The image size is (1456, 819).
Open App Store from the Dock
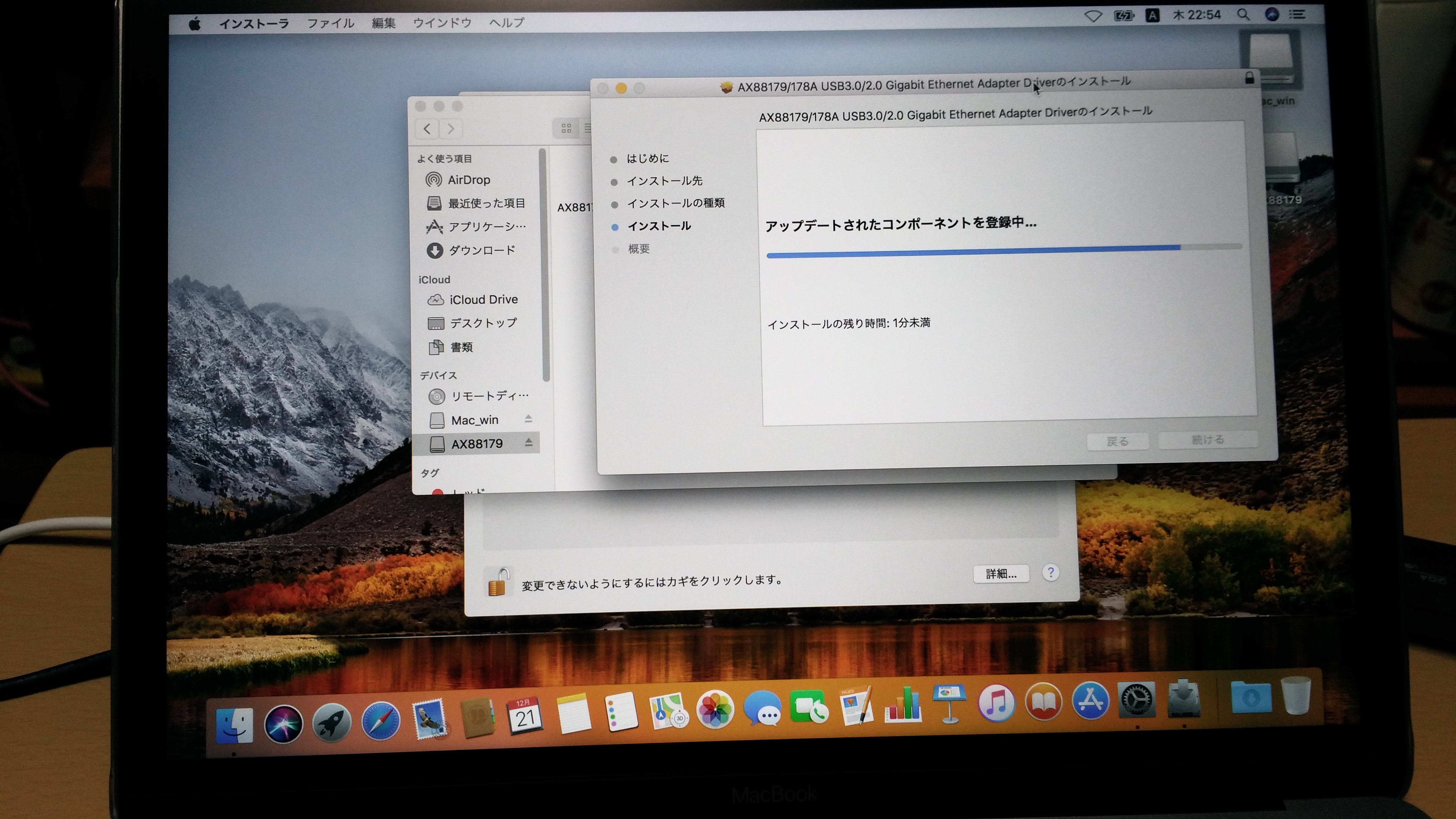(x=1090, y=700)
